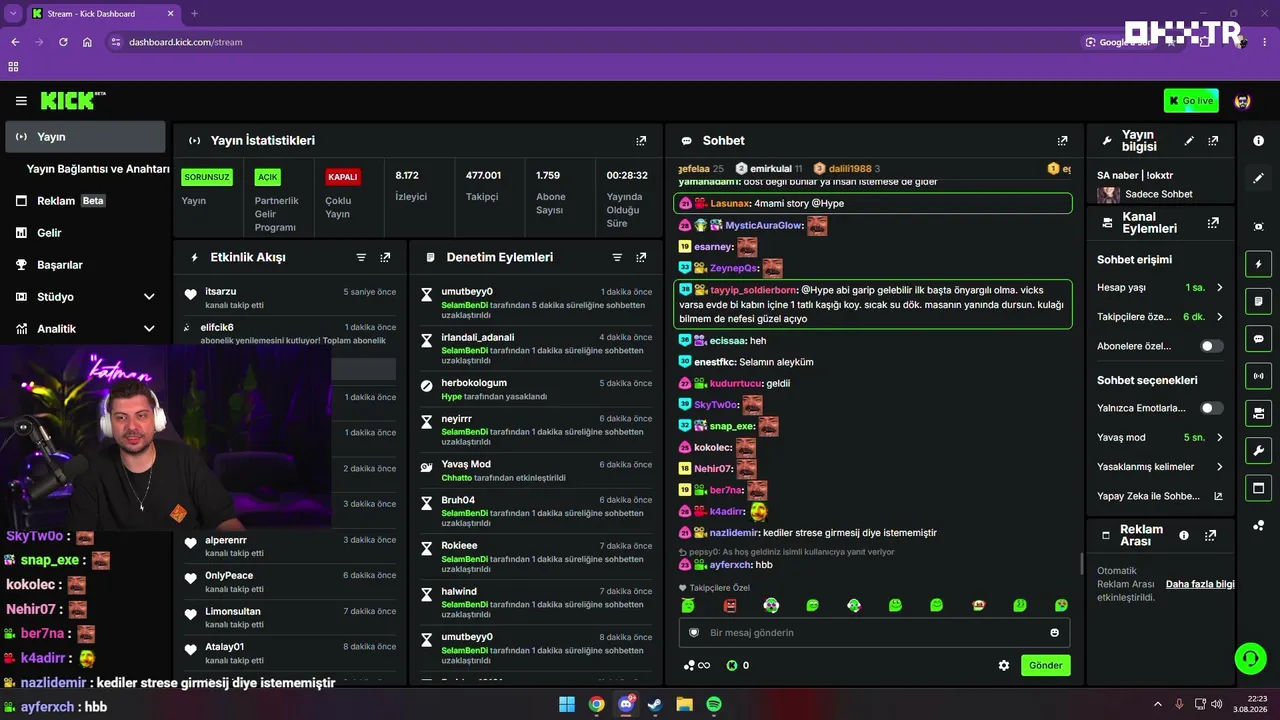Select Yayın in the sidebar

85,137
